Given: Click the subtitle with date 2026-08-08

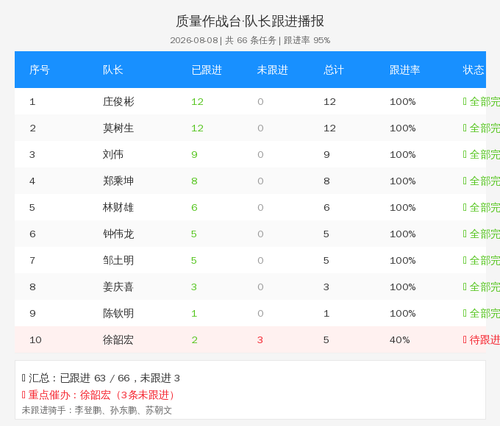Looking at the screenshot, I should tap(250, 40).
